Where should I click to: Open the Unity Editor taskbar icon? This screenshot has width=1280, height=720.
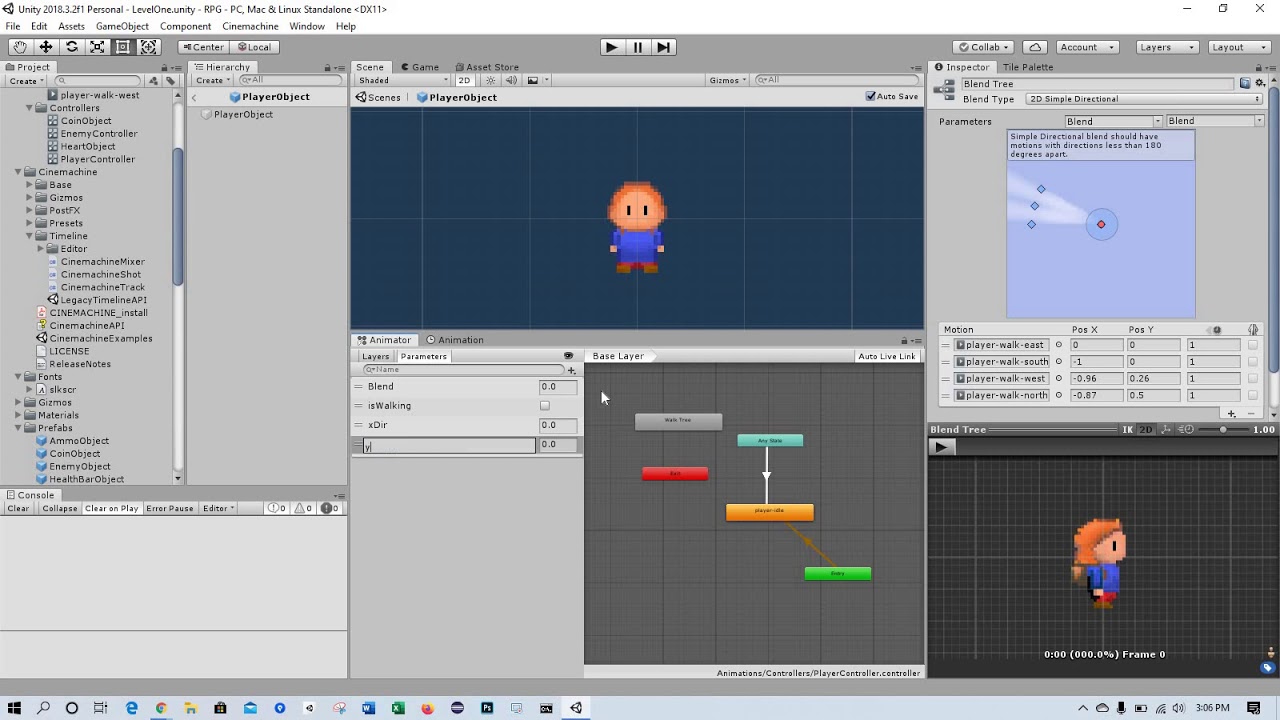tap(576, 708)
